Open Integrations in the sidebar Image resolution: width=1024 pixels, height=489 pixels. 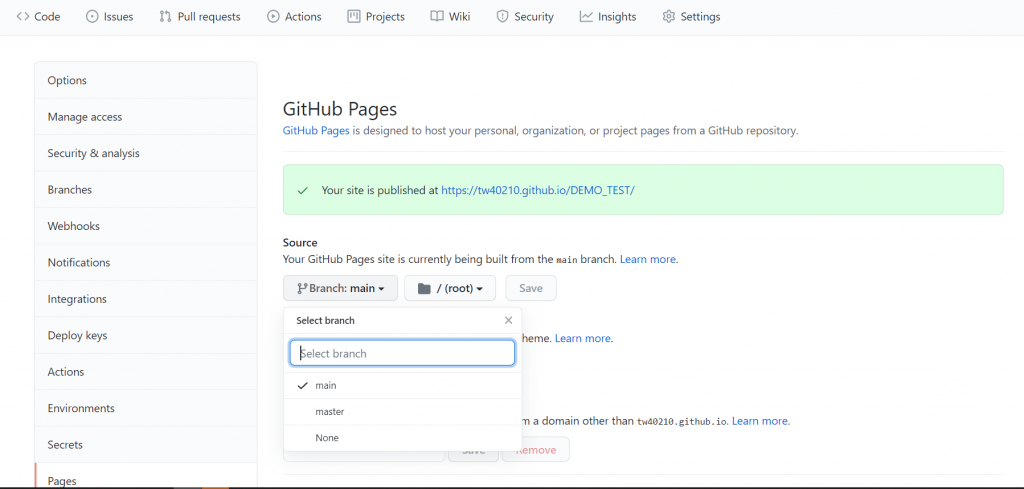tap(146, 299)
